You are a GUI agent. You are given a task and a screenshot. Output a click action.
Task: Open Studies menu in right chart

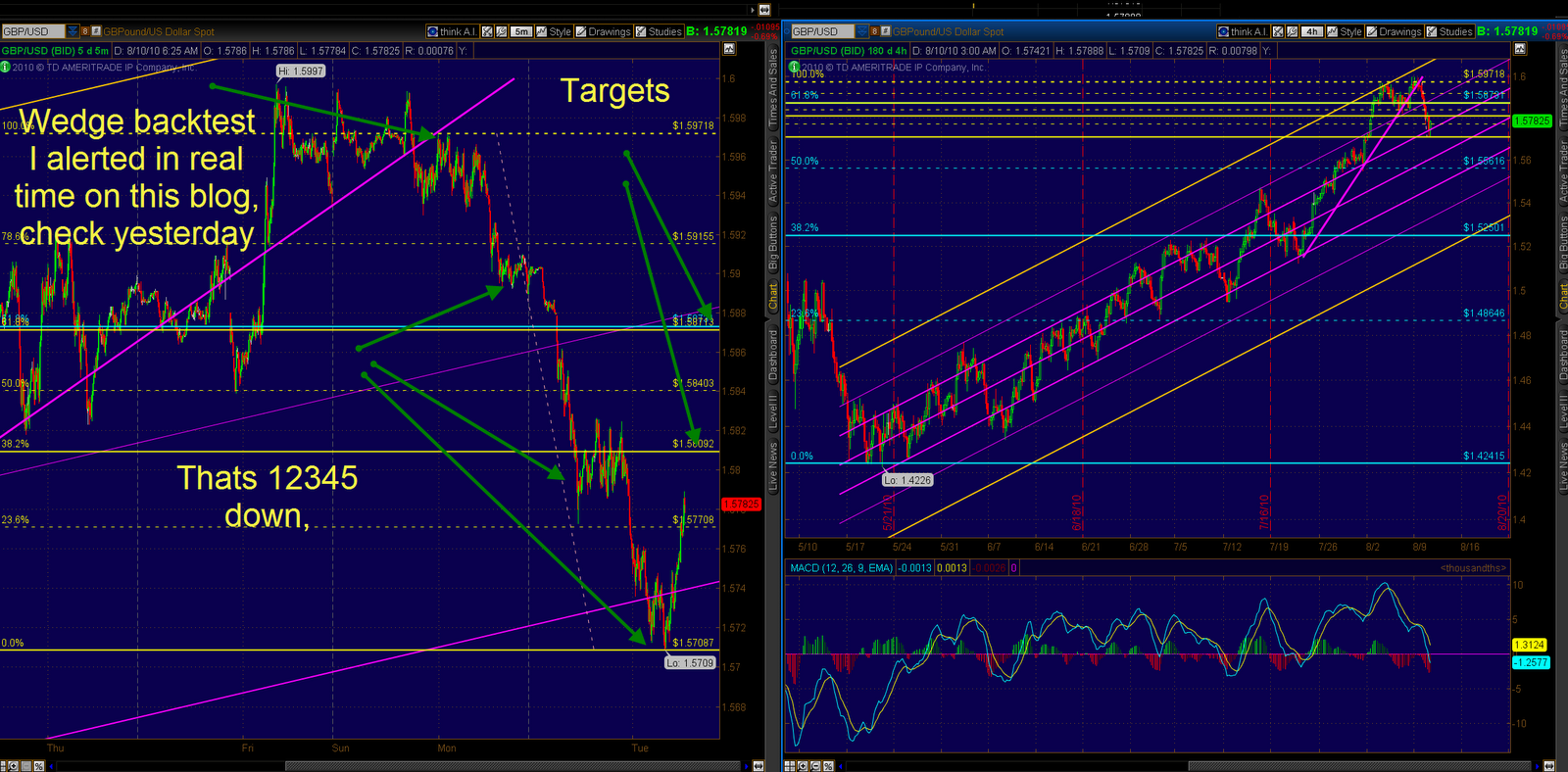click(1449, 31)
